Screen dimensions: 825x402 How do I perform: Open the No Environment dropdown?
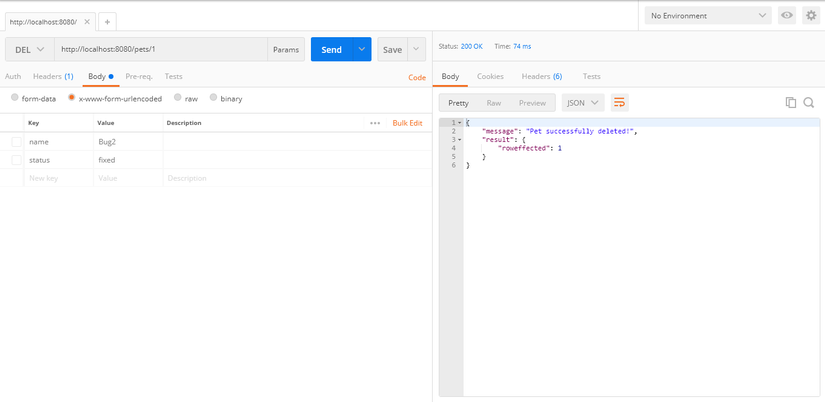(x=708, y=16)
